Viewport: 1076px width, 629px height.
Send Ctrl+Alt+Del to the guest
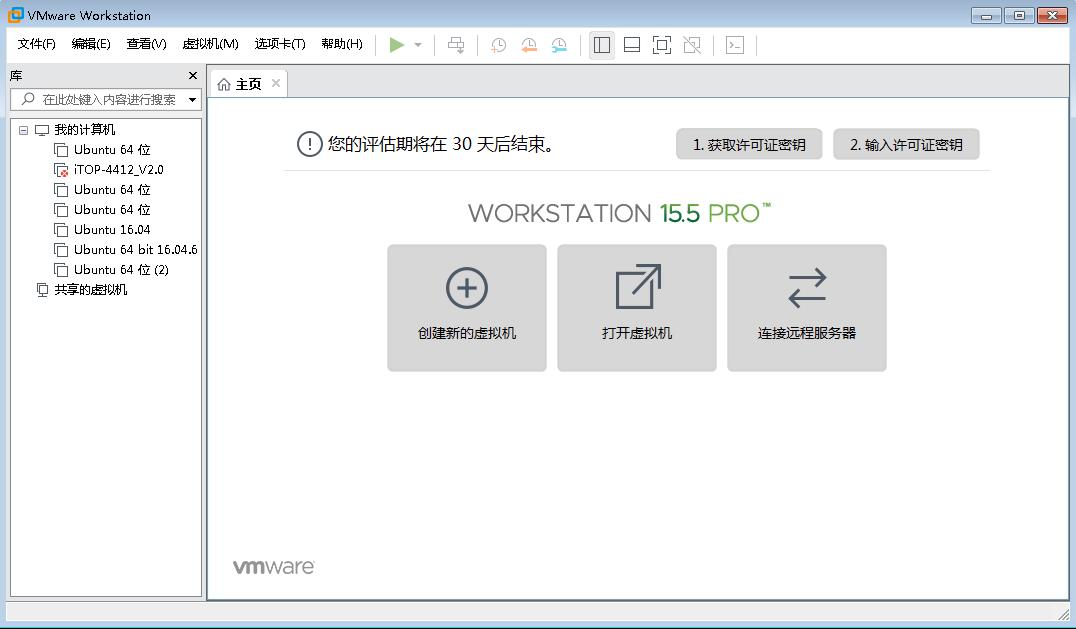455,44
